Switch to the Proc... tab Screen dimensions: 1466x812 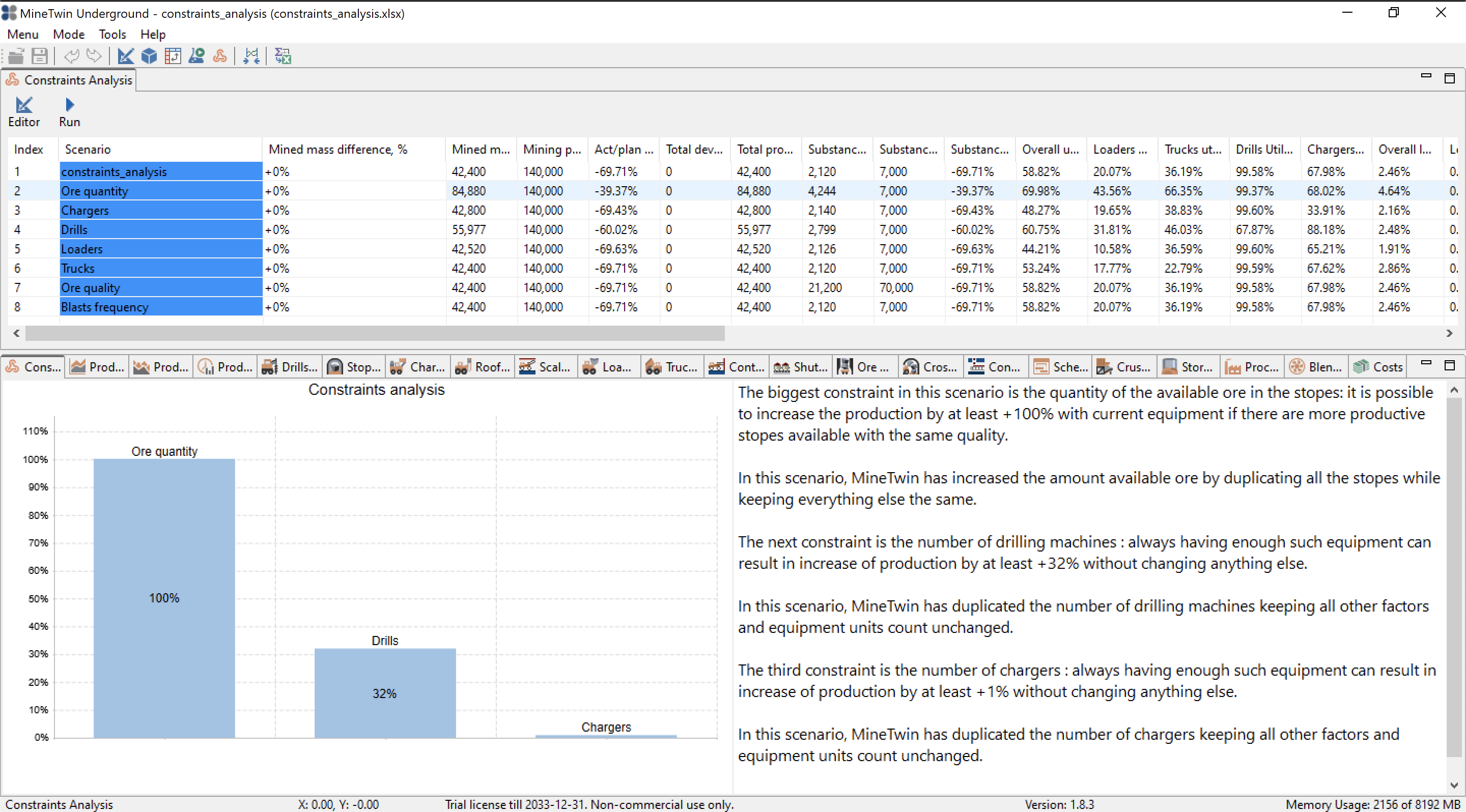pyautogui.click(x=1253, y=367)
